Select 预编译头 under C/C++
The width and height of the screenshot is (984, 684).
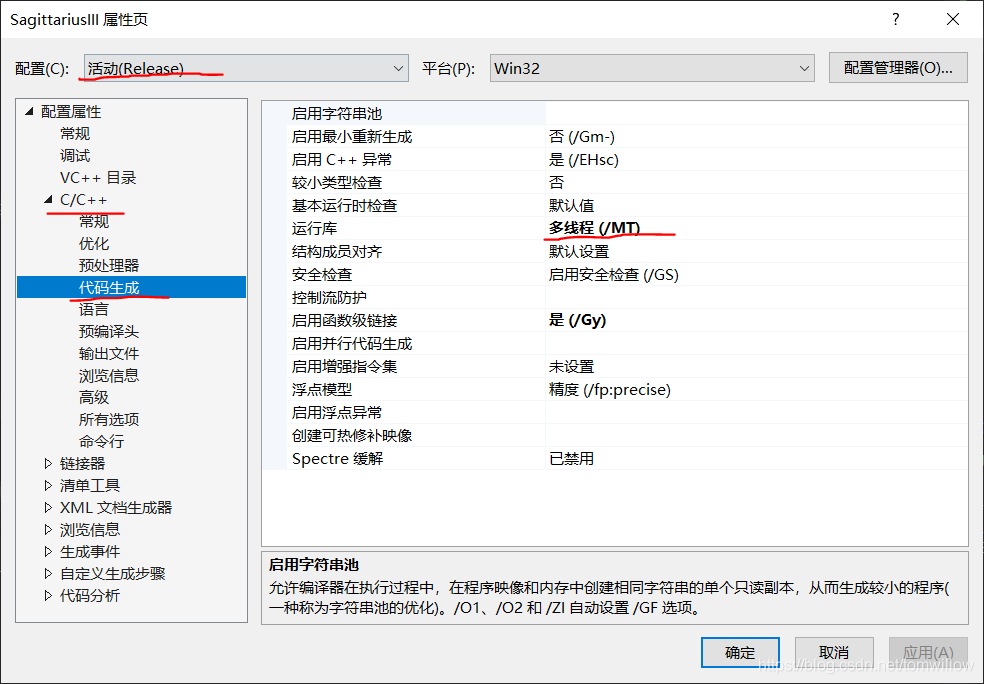click(109, 331)
